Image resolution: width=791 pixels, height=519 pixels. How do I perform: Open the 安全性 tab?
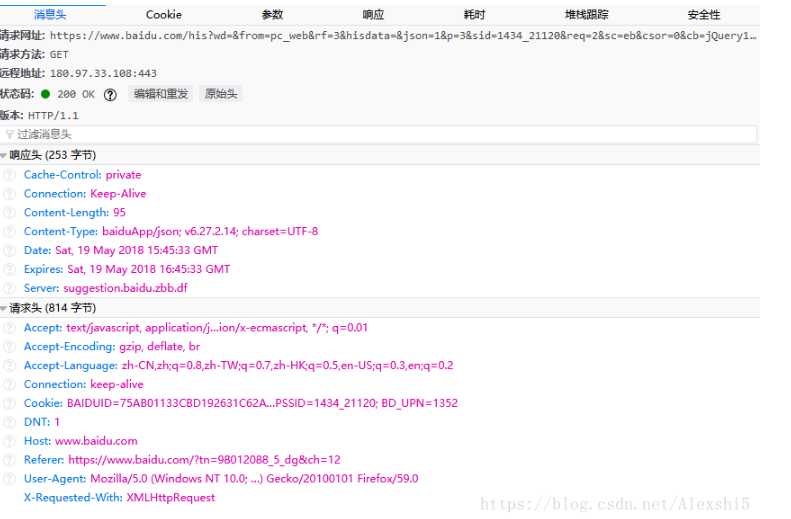coord(704,15)
